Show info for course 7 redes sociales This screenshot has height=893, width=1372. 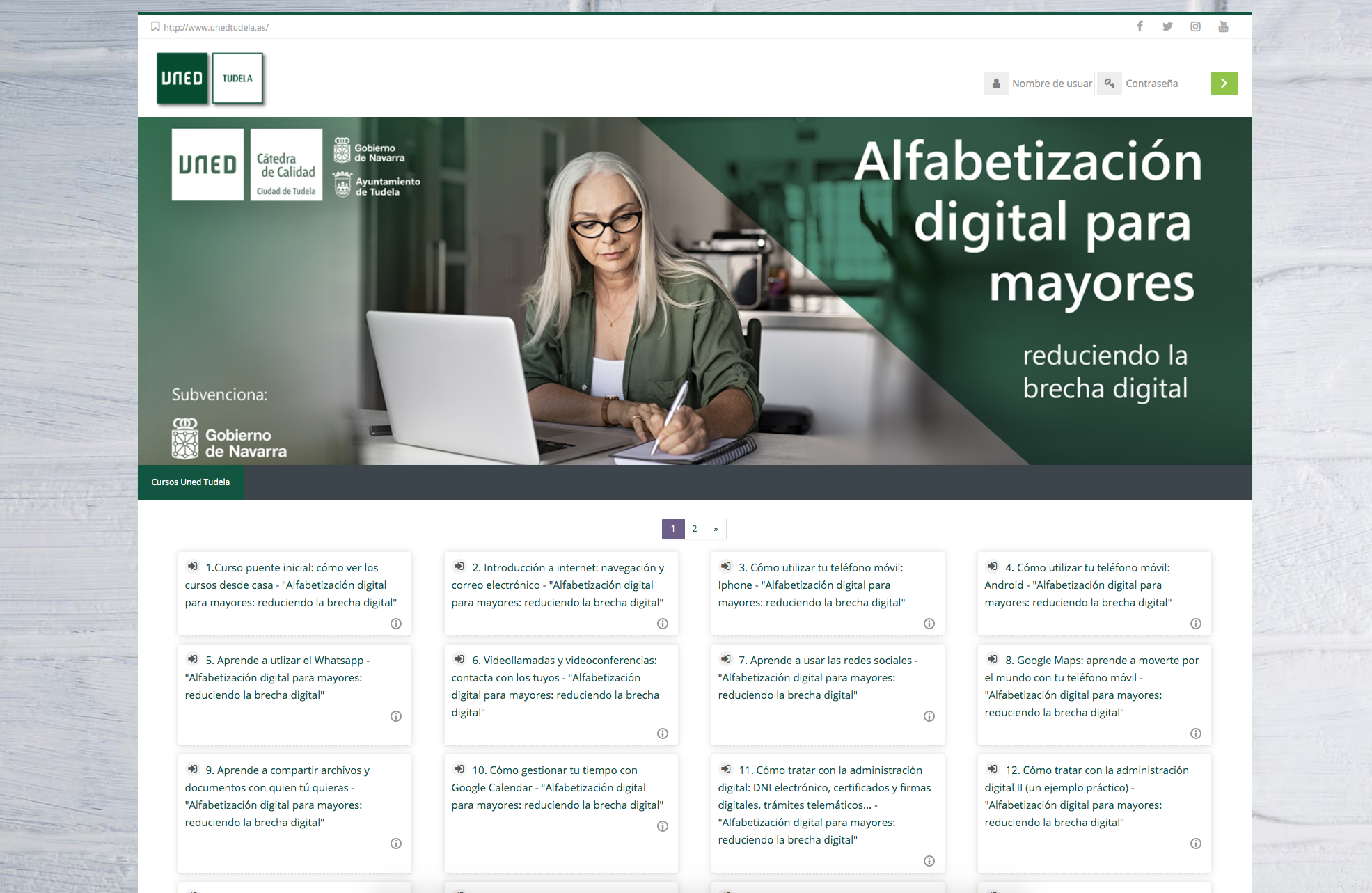(929, 716)
